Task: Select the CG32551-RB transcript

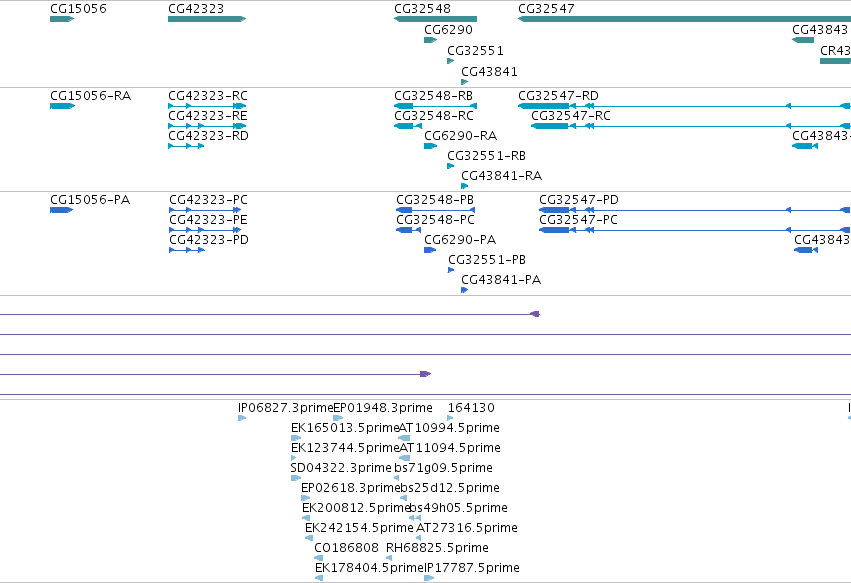Action: click(450, 166)
